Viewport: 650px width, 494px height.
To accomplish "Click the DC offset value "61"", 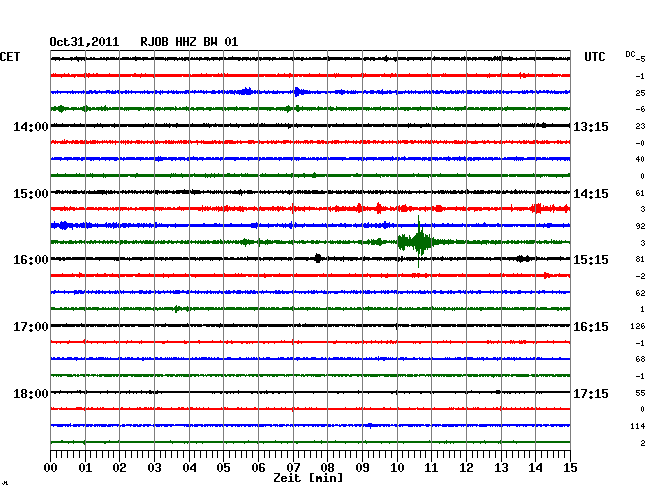I will 640,193.
